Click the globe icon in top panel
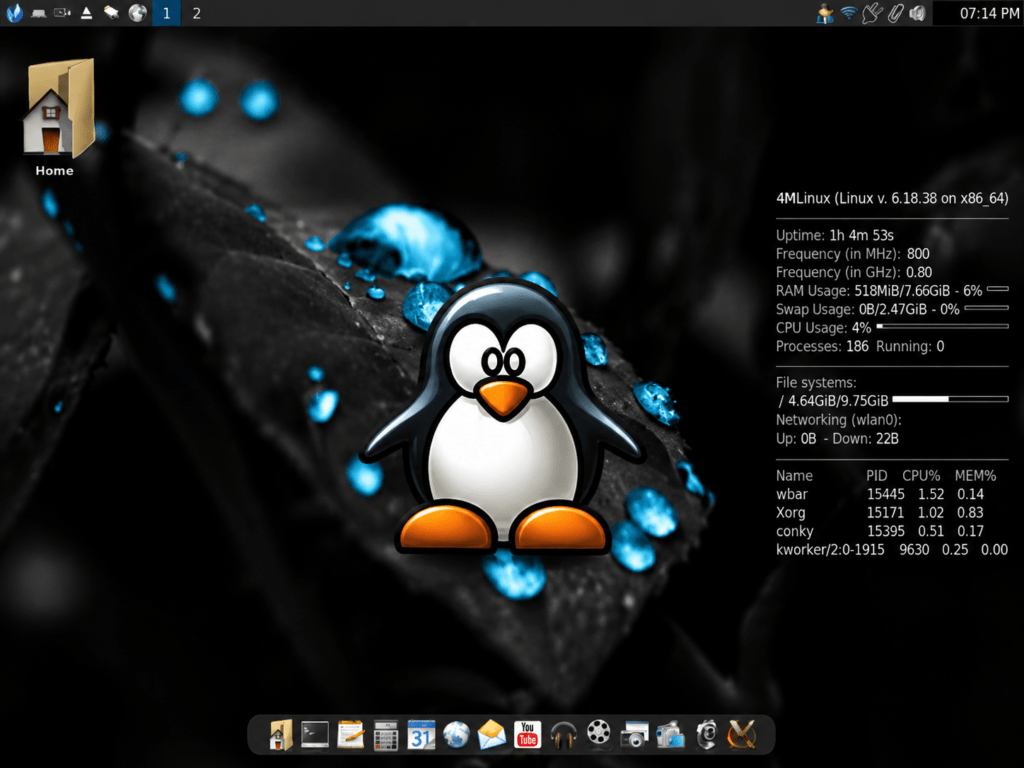The height and width of the screenshot is (768, 1024). point(137,13)
